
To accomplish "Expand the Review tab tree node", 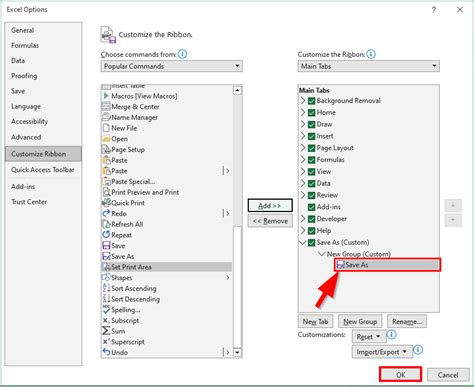I will [x=303, y=195].
